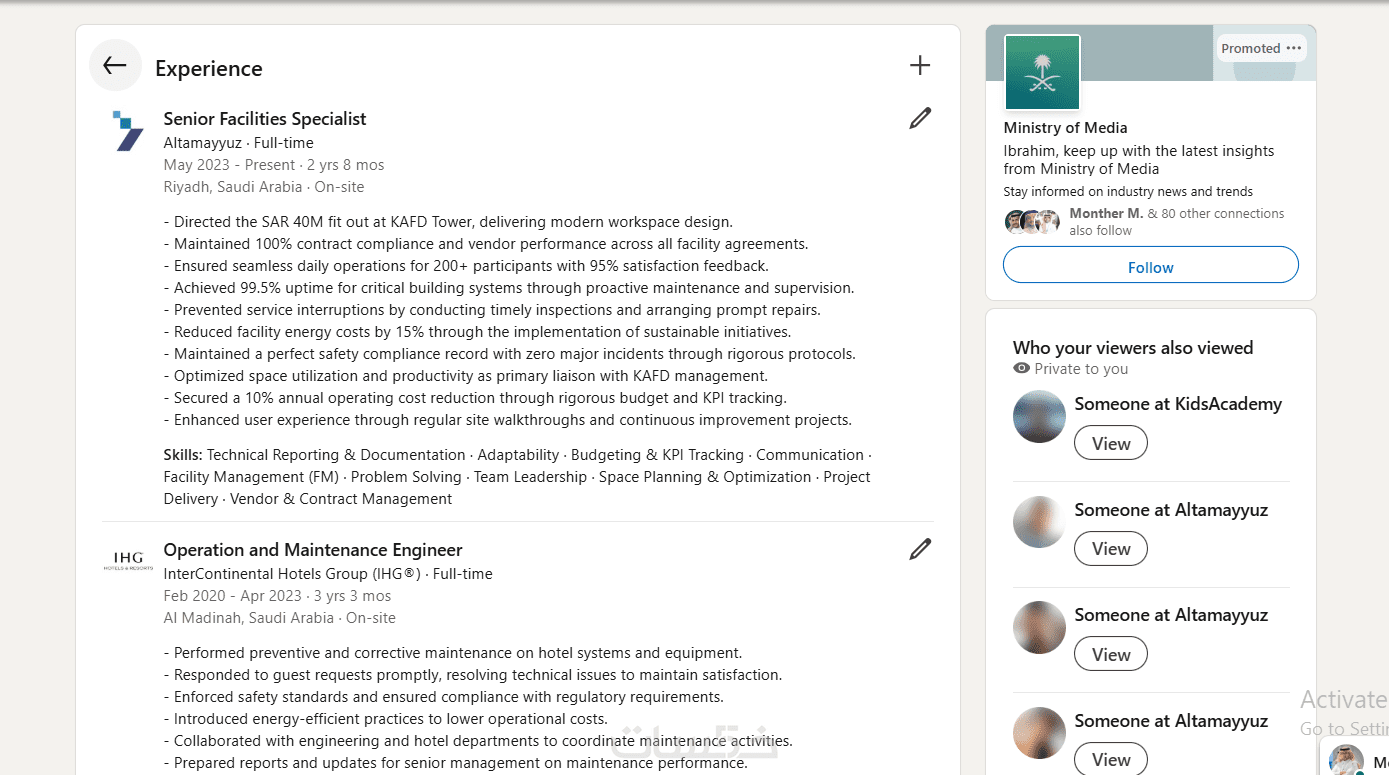1389x775 pixels.
Task: Click the Ministry of Media logo
Action: (1042, 72)
